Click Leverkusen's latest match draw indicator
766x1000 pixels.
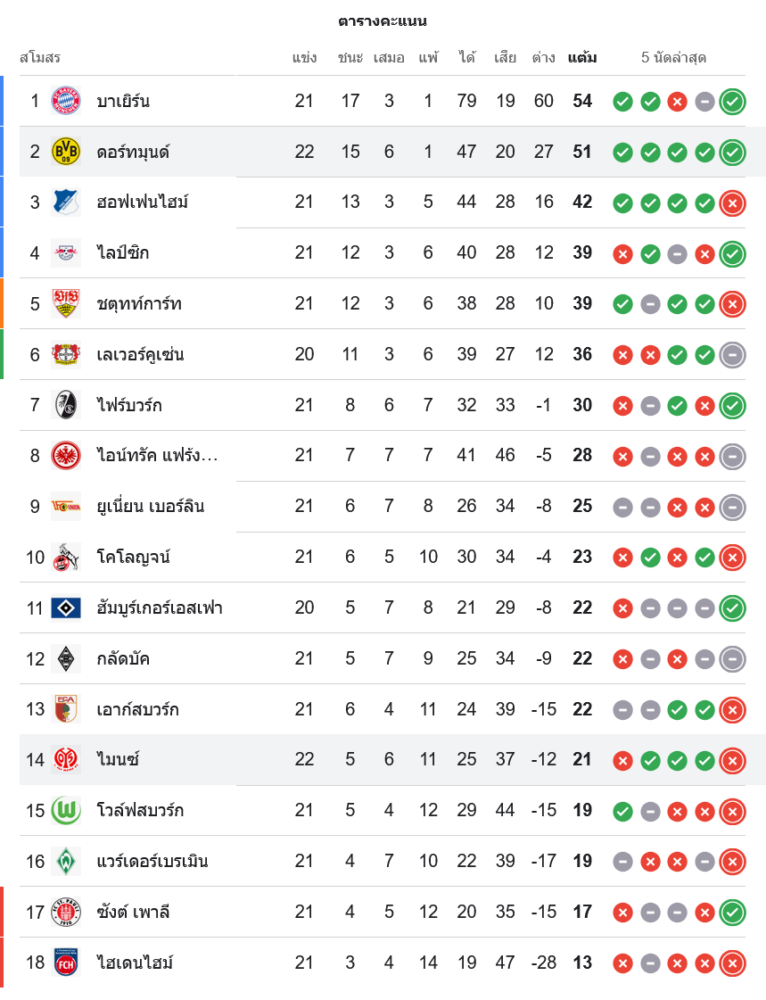pyautogui.click(x=733, y=354)
